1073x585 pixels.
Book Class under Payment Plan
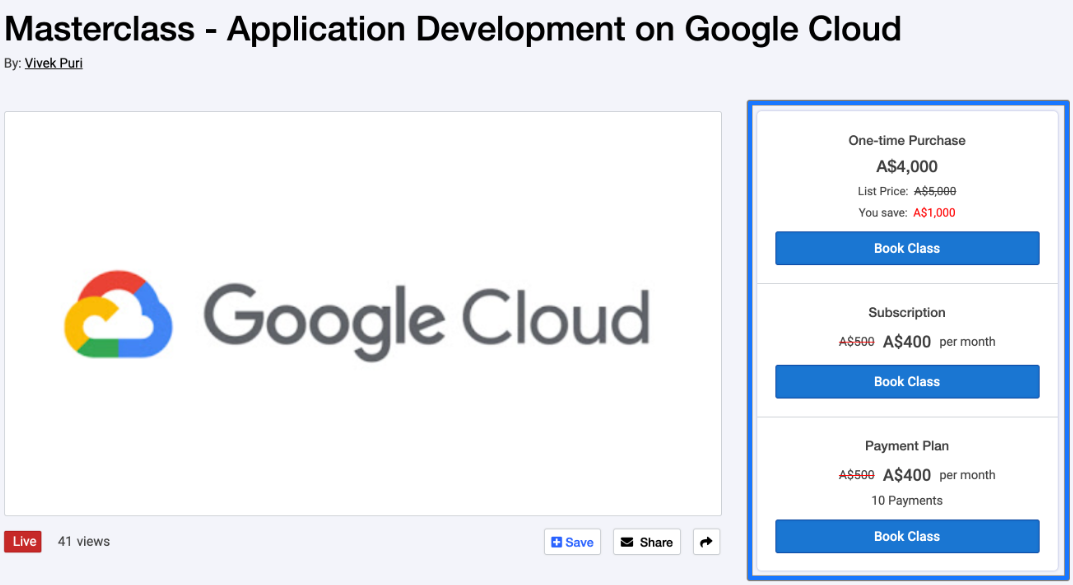point(907,536)
